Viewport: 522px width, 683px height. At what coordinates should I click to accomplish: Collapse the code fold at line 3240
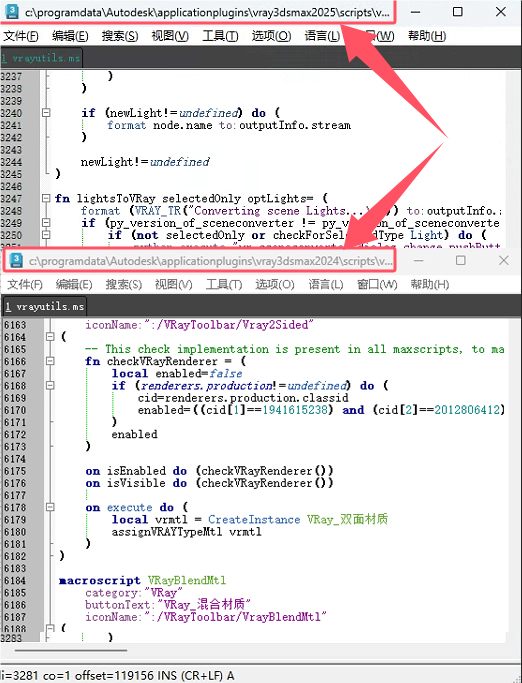pos(46,113)
